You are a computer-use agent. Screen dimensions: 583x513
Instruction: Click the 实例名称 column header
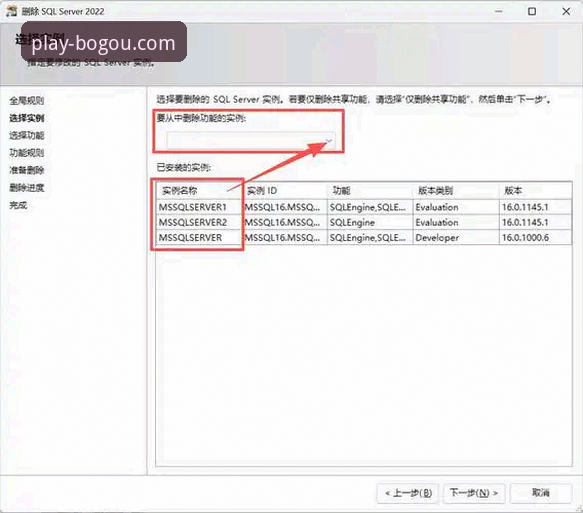tap(199, 191)
